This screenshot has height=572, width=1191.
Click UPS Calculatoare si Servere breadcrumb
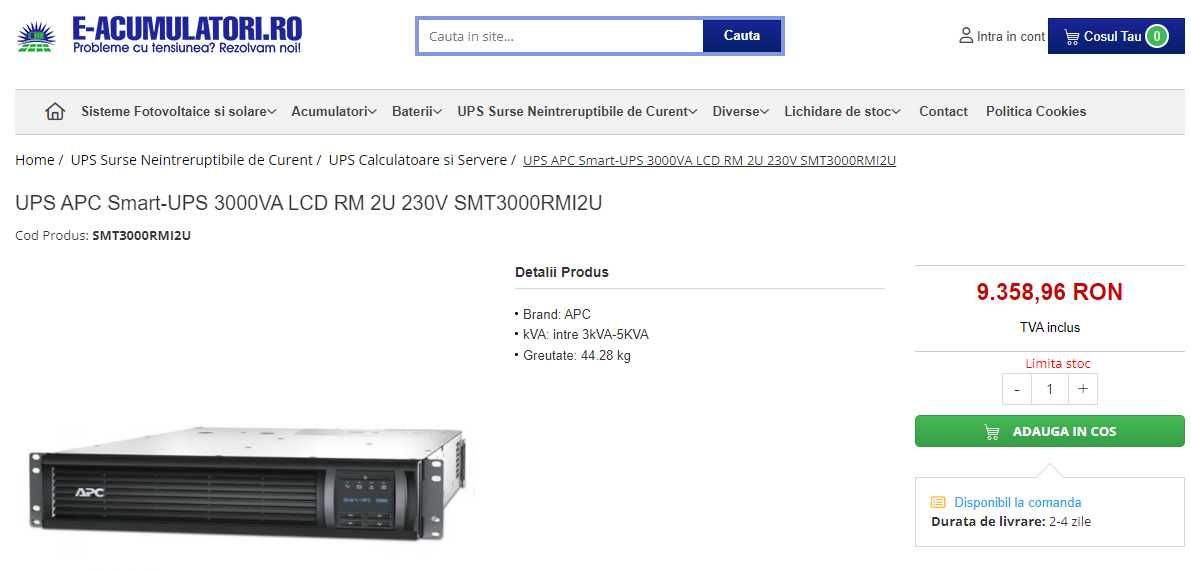(x=418, y=160)
